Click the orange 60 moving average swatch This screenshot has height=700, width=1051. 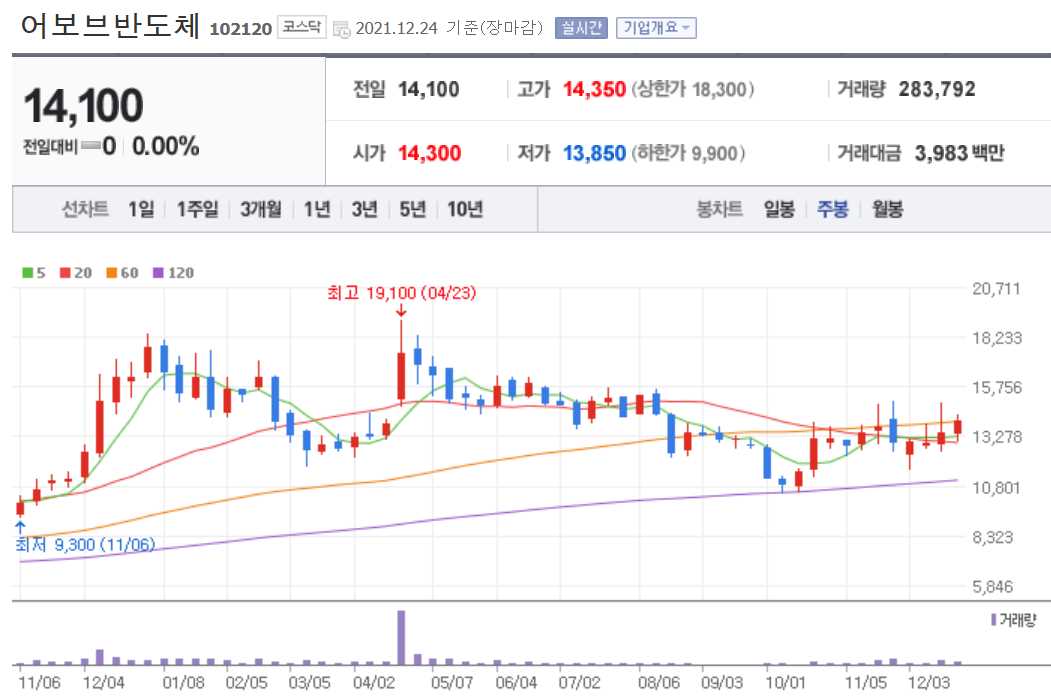112,273
